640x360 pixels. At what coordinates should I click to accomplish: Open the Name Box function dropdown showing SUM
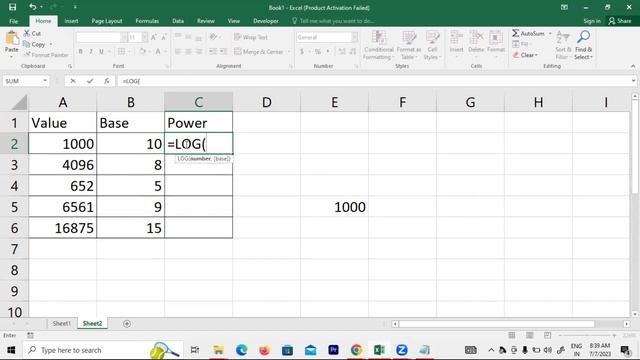point(45,81)
